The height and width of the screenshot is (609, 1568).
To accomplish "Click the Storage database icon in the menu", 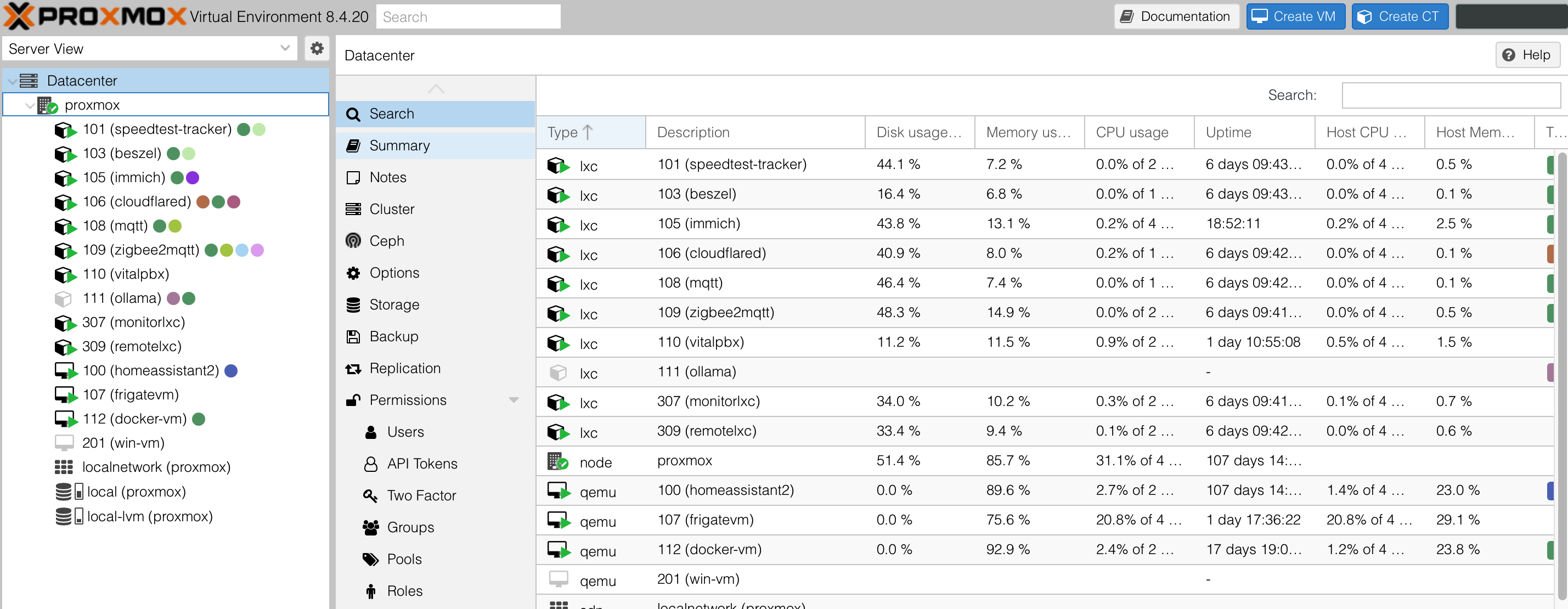I will [x=353, y=304].
